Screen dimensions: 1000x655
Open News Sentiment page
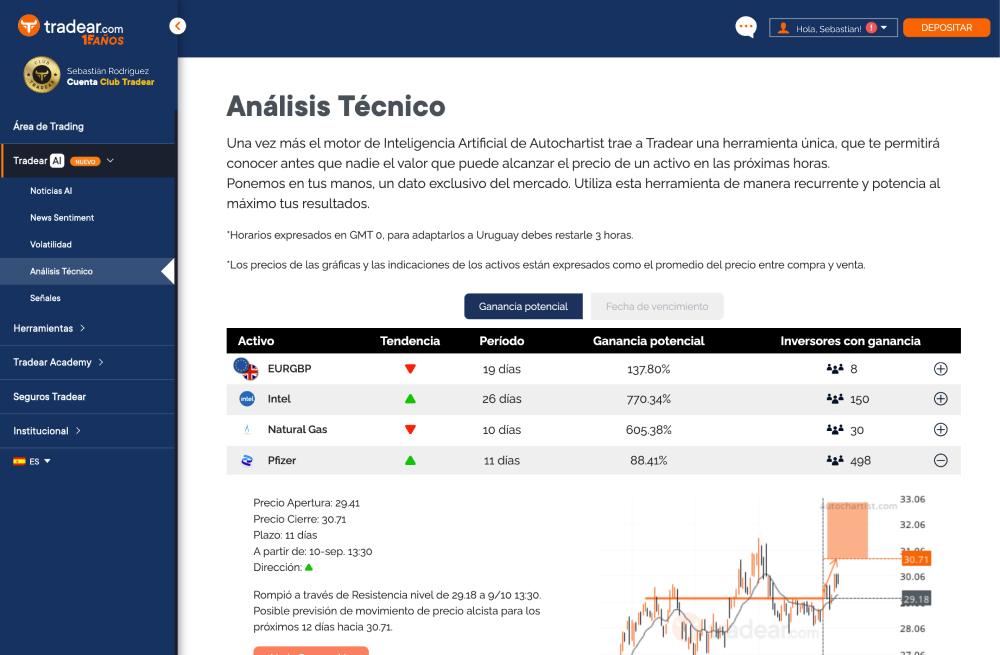click(x=62, y=217)
